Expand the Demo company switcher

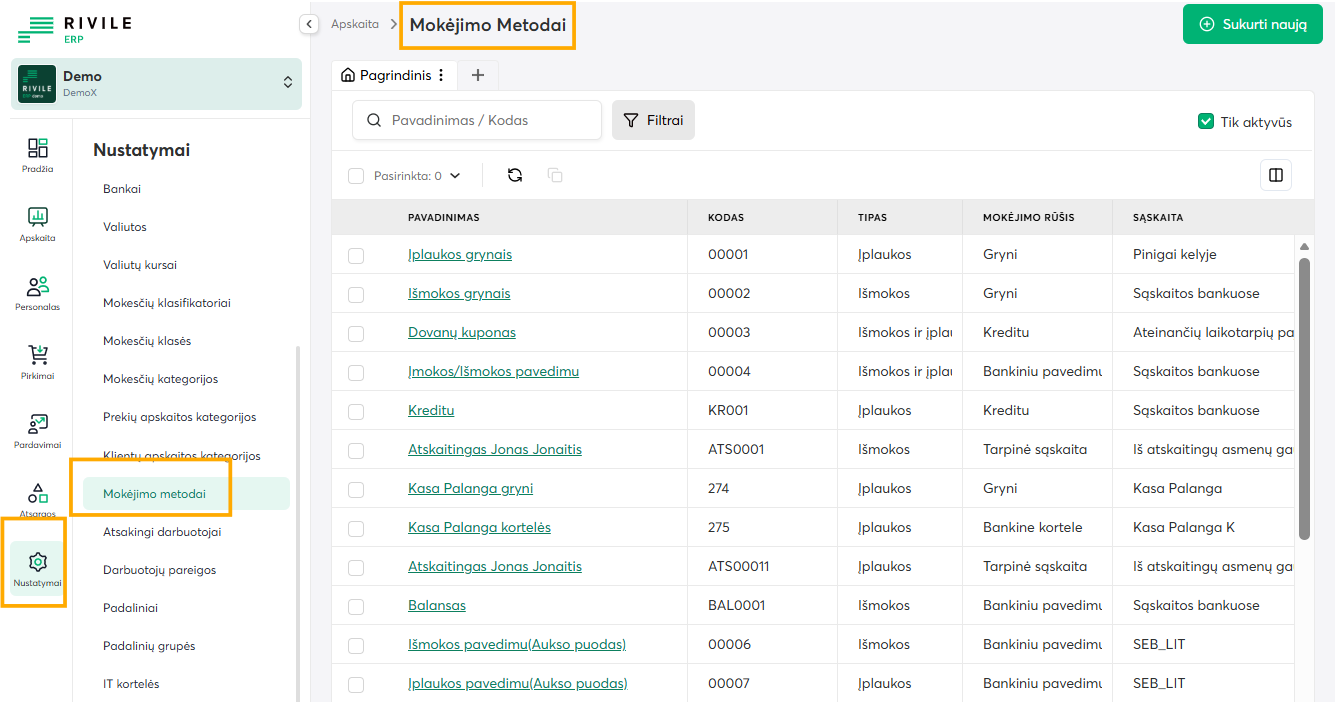coord(288,83)
